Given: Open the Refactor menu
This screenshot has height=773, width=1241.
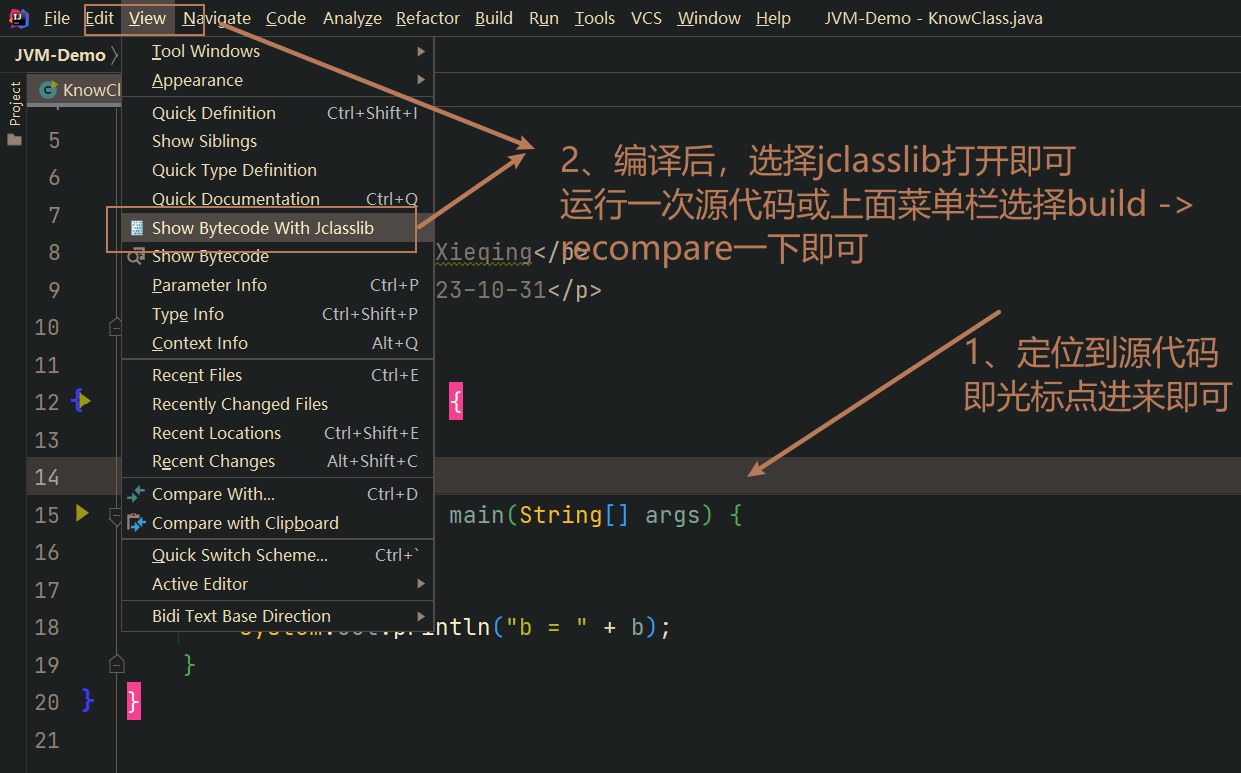Looking at the screenshot, I should tap(428, 18).
